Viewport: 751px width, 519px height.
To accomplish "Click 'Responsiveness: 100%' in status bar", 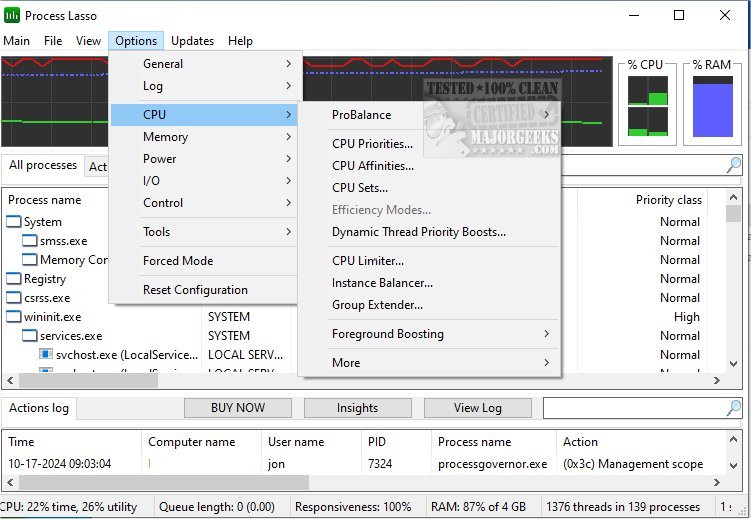I will [x=353, y=507].
